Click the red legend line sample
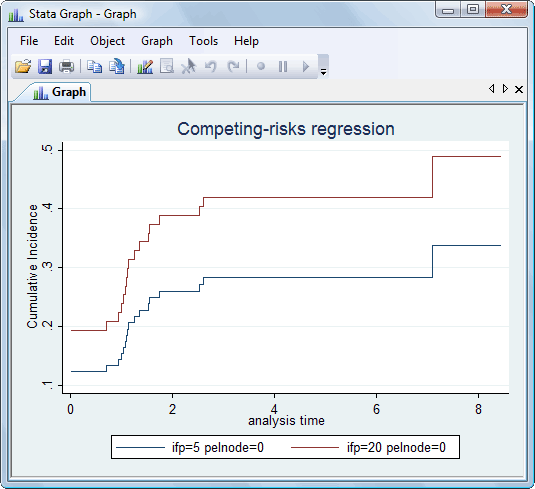The image size is (535, 489). pyautogui.click(x=315, y=448)
